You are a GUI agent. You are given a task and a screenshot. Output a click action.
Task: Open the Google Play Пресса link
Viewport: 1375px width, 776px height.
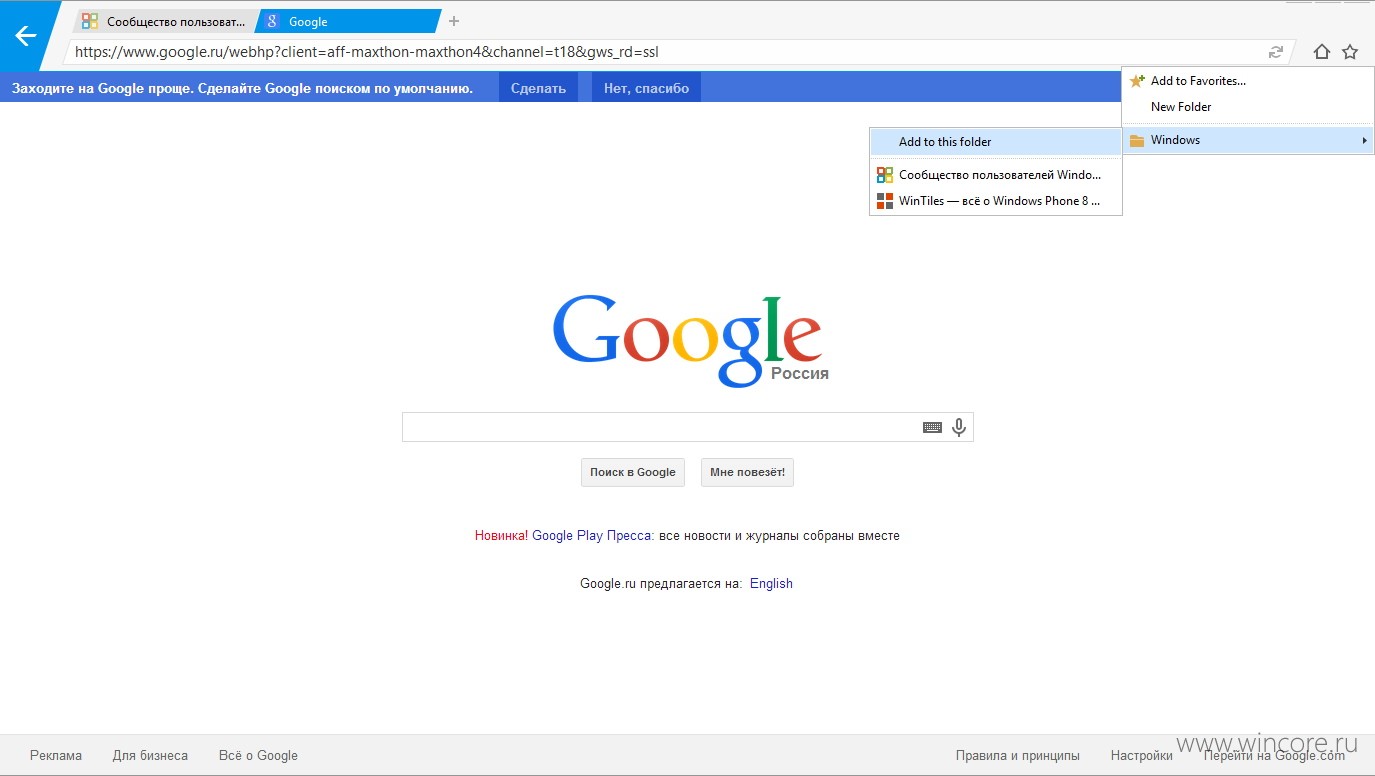click(592, 536)
